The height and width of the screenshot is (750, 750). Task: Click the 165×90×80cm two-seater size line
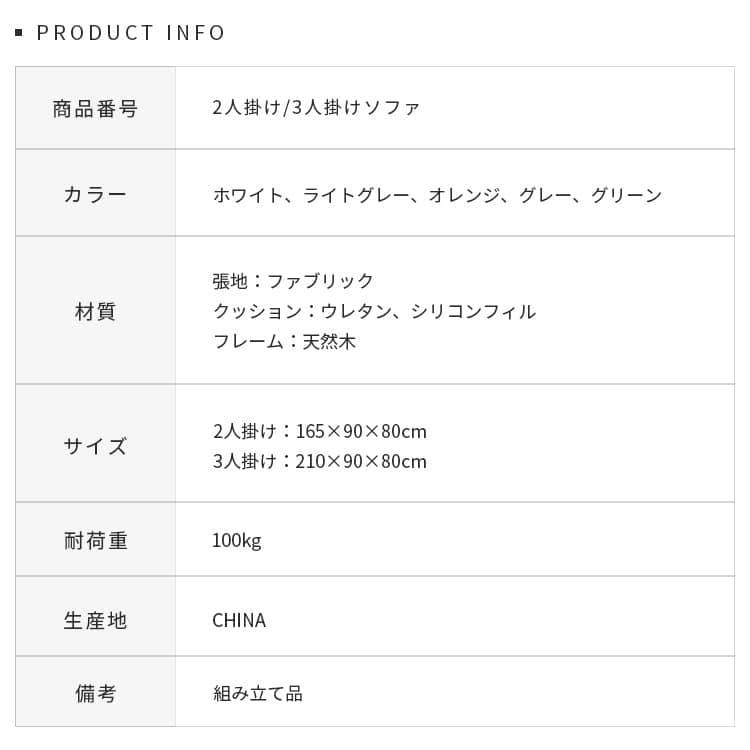click(319, 432)
